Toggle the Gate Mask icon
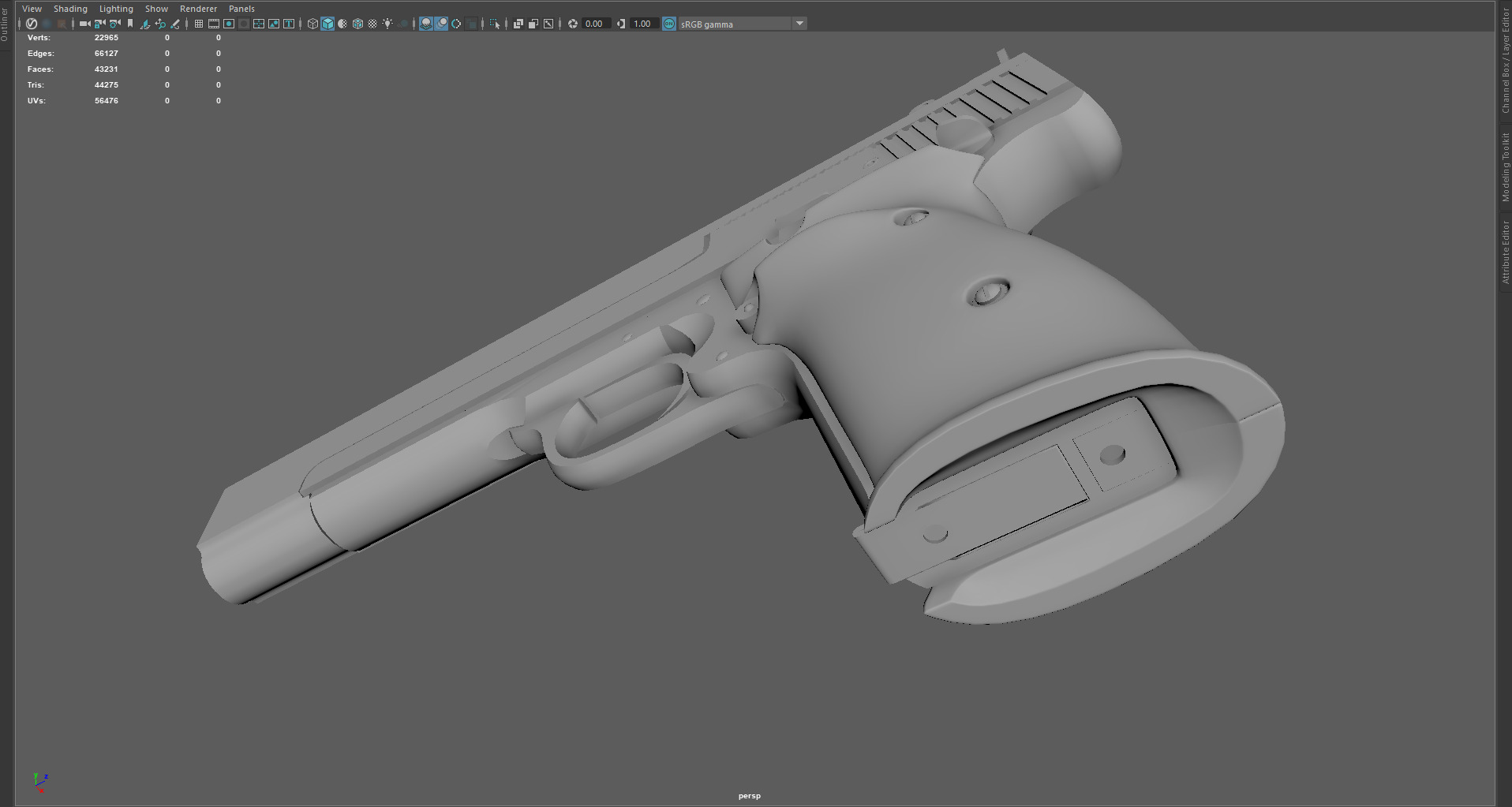The height and width of the screenshot is (807, 1512). [x=244, y=24]
